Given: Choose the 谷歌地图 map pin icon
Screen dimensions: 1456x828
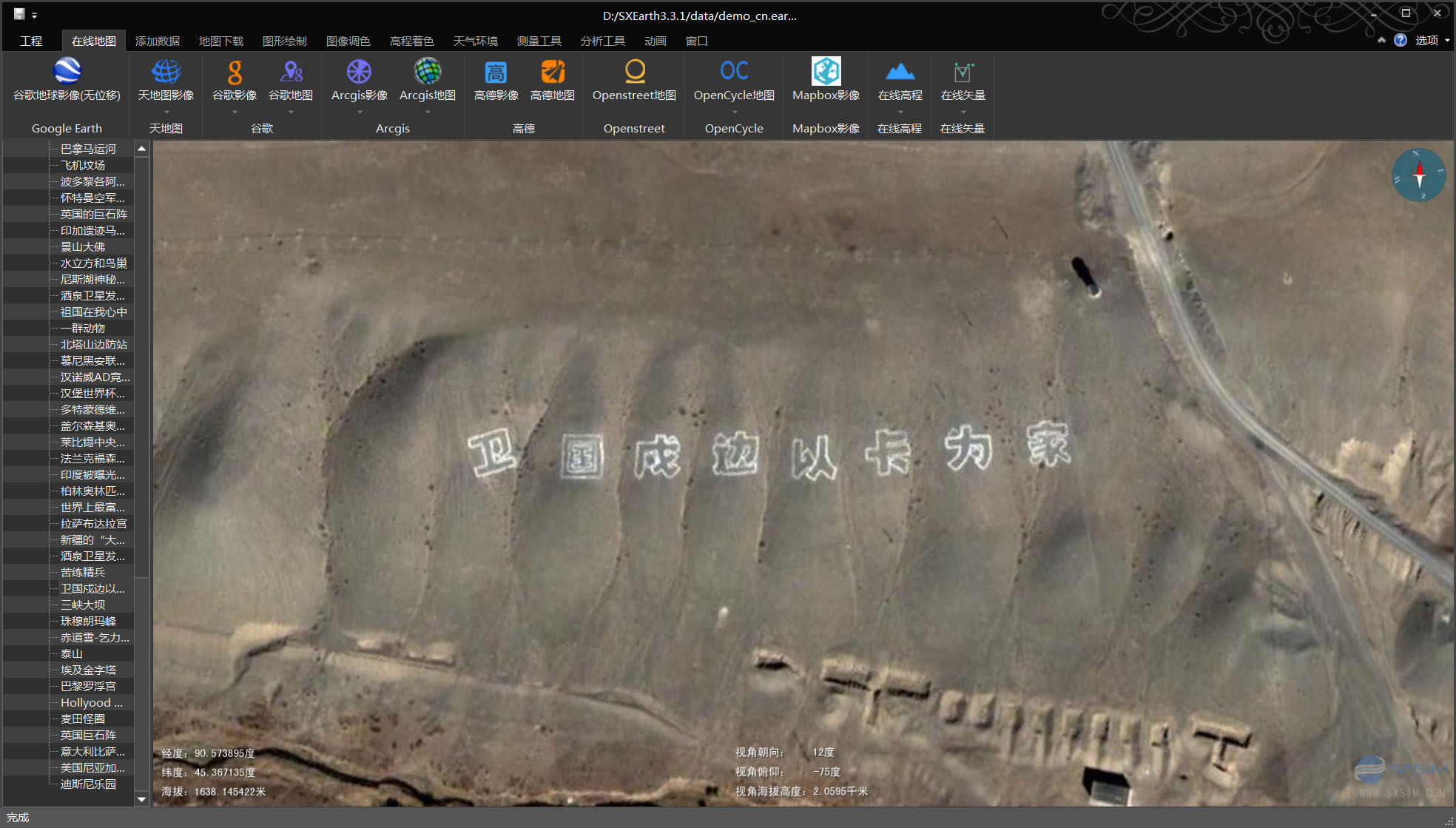Looking at the screenshot, I should tap(291, 71).
